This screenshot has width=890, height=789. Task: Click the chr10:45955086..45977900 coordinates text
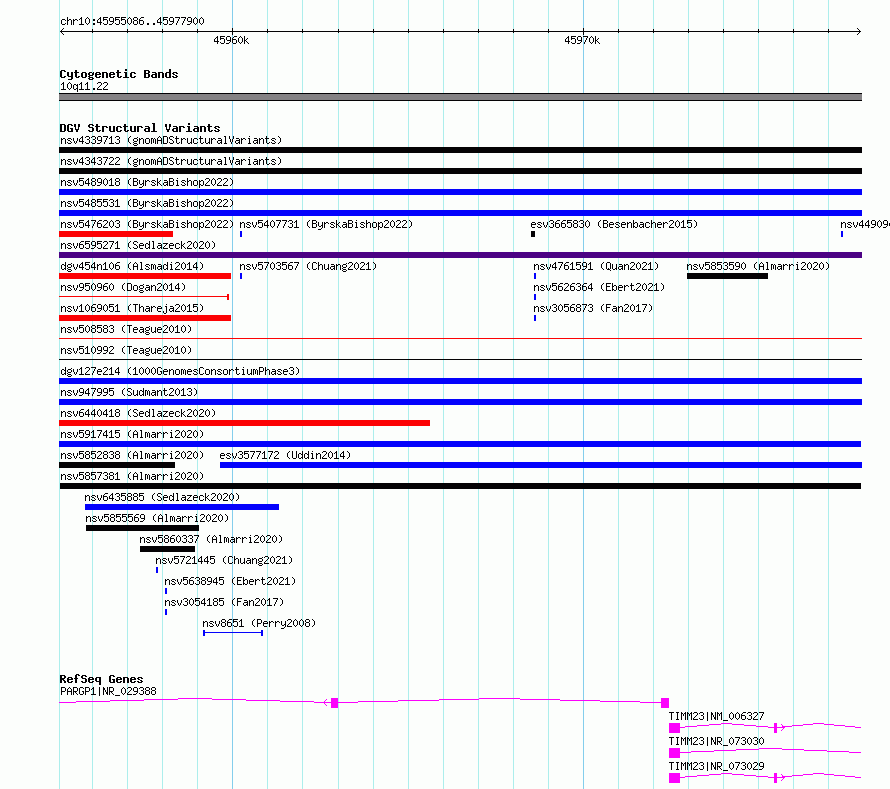coord(132,21)
